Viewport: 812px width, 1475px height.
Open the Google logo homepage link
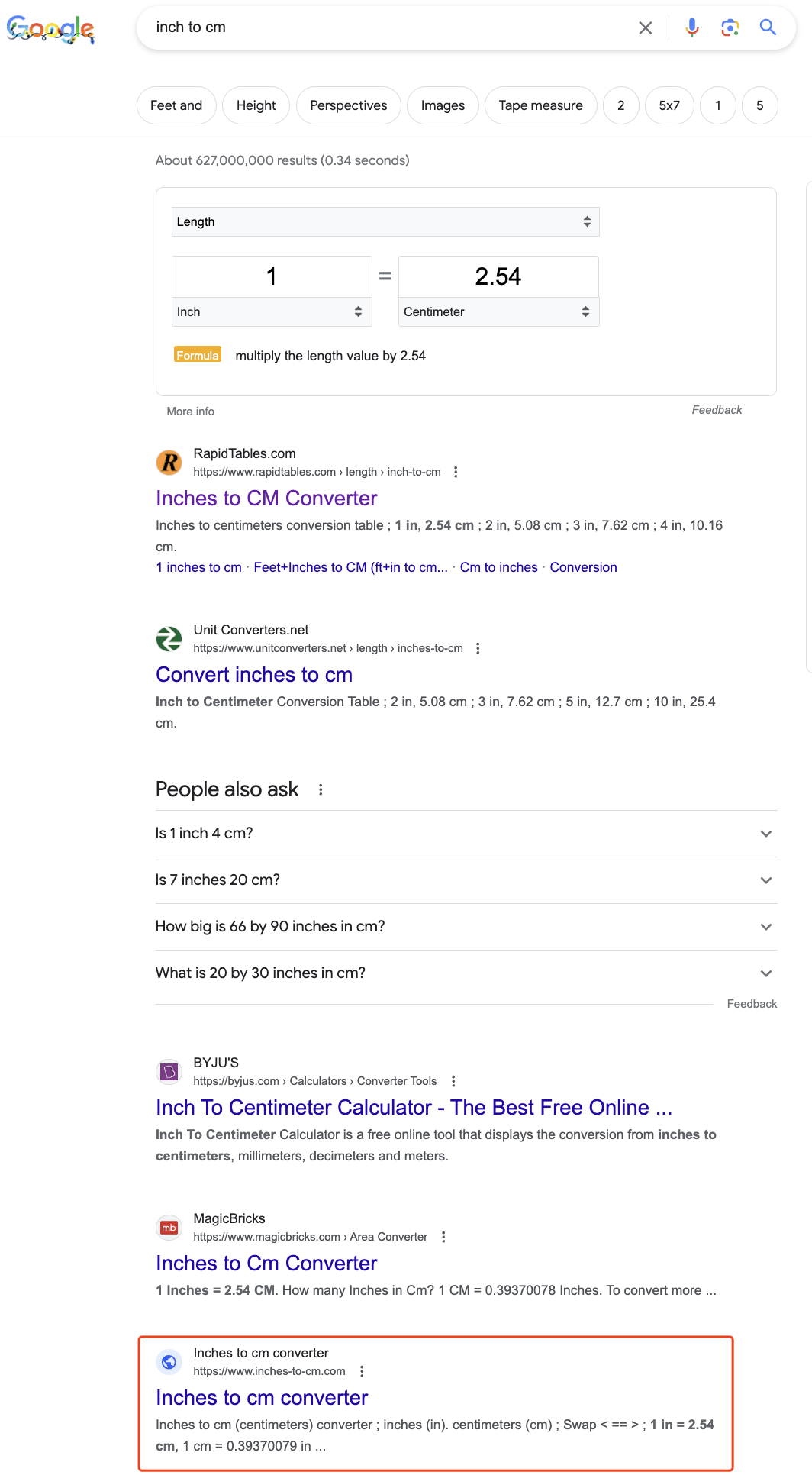(50, 29)
